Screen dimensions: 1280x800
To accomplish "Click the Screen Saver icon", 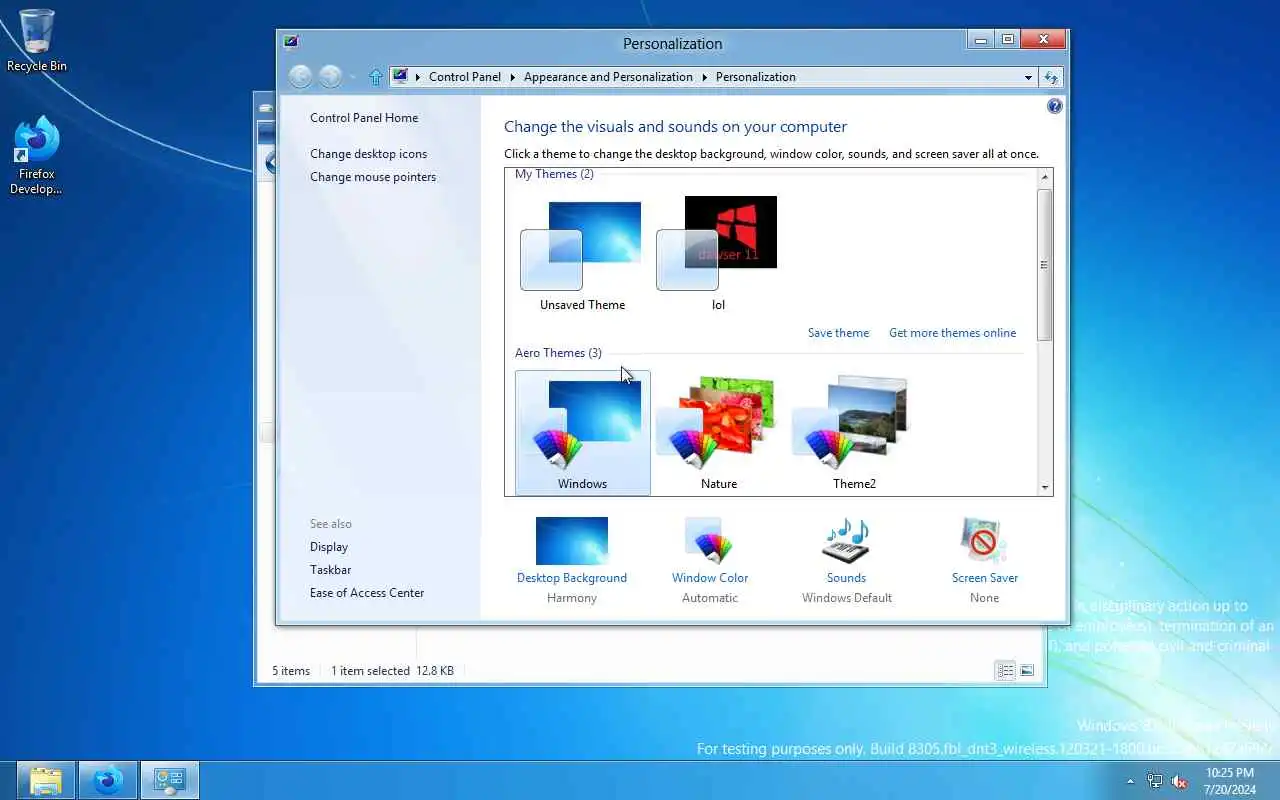I will pos(984,541).
